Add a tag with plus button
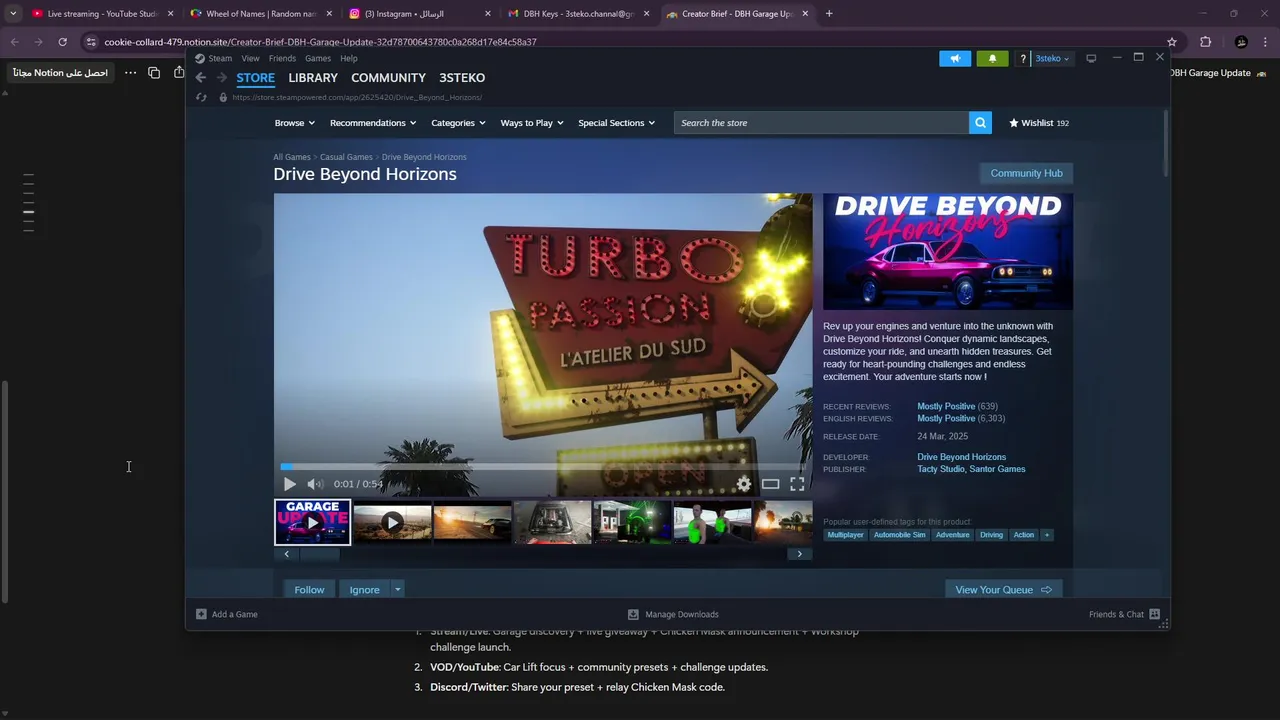 (x=1047, y=535)
